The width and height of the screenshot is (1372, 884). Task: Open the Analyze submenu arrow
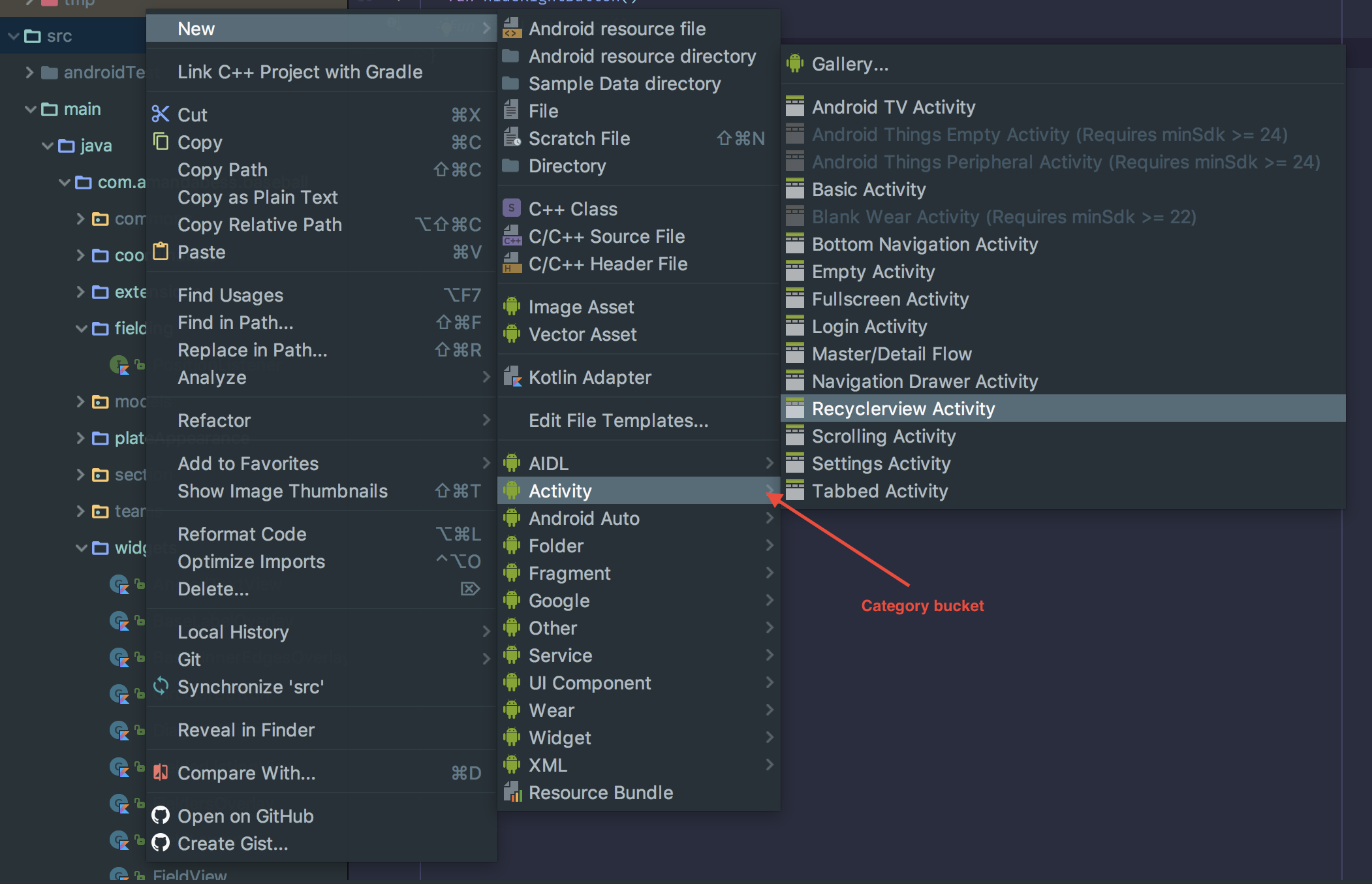coord(486,377)
